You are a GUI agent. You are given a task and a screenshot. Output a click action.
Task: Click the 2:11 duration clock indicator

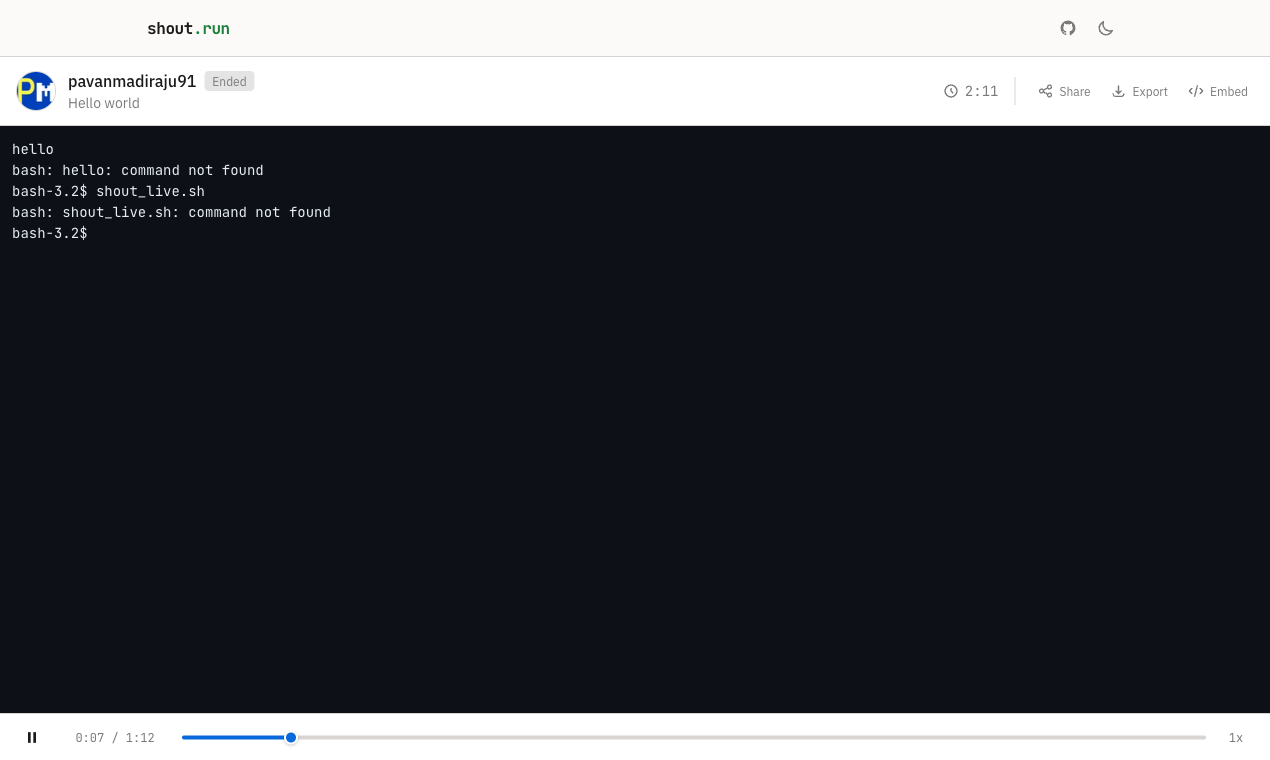coord(971,91)
